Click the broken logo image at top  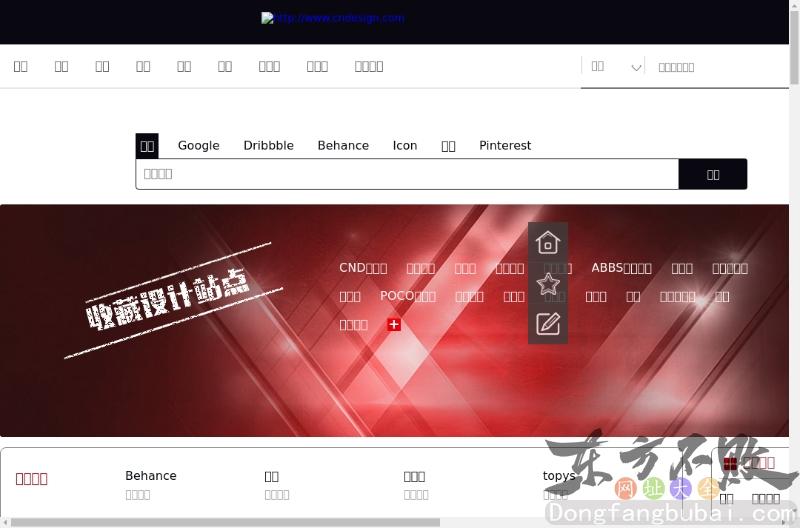pyautogui.click(x=333, y=18)
